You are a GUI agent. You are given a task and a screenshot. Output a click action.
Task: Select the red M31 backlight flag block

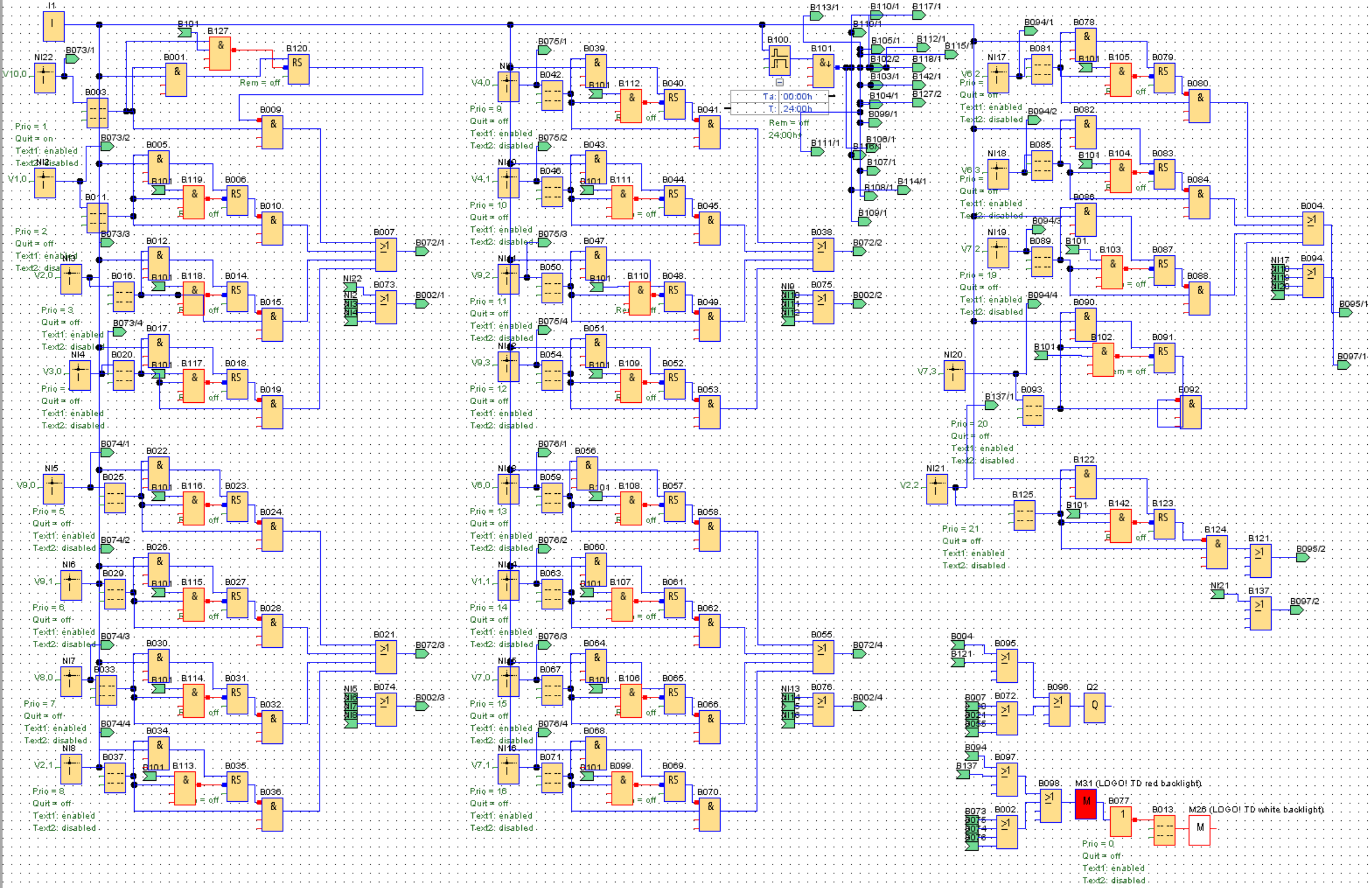click(x=1085, y=804)
